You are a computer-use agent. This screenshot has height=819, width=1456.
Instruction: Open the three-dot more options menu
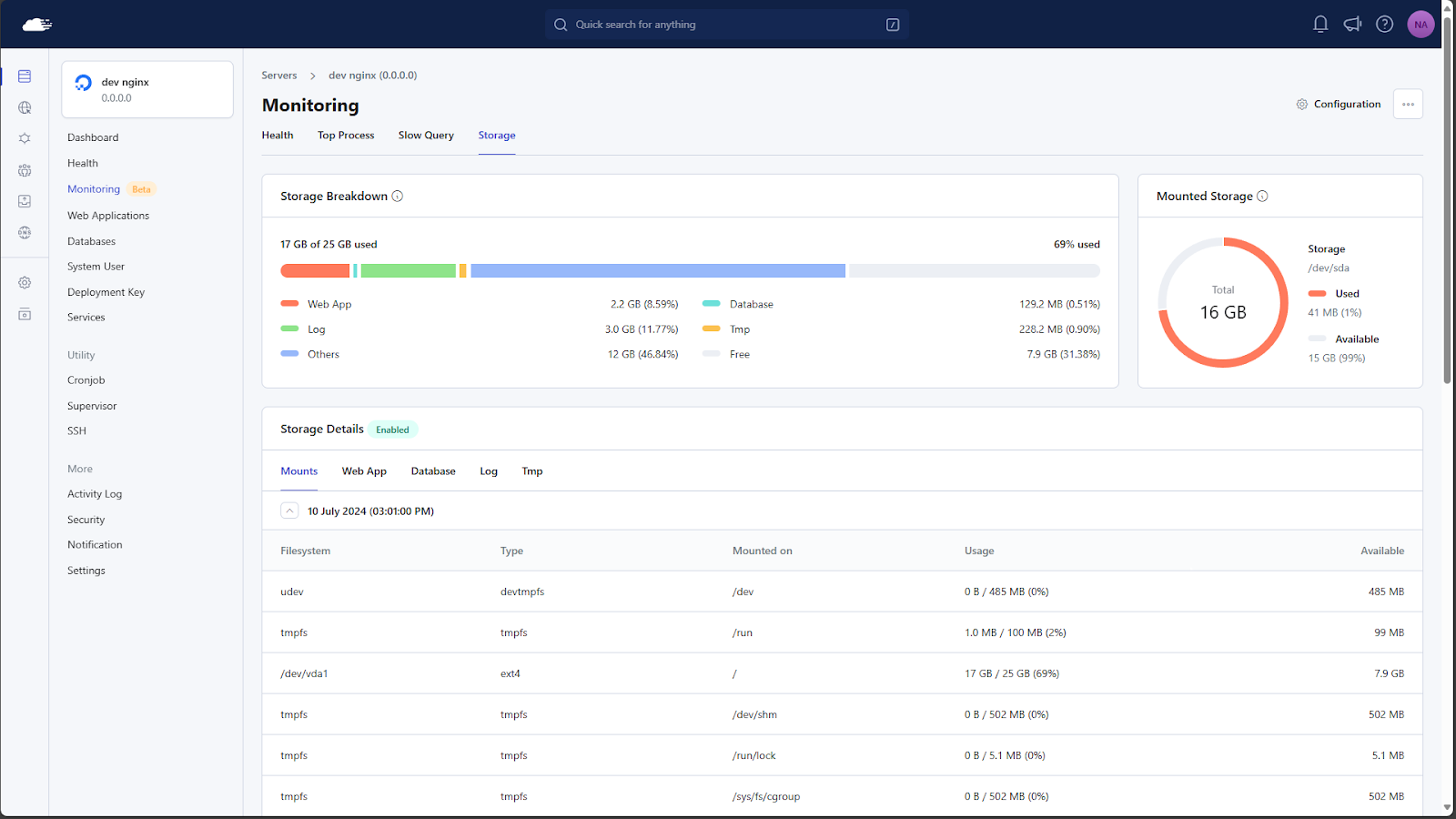1408,105
